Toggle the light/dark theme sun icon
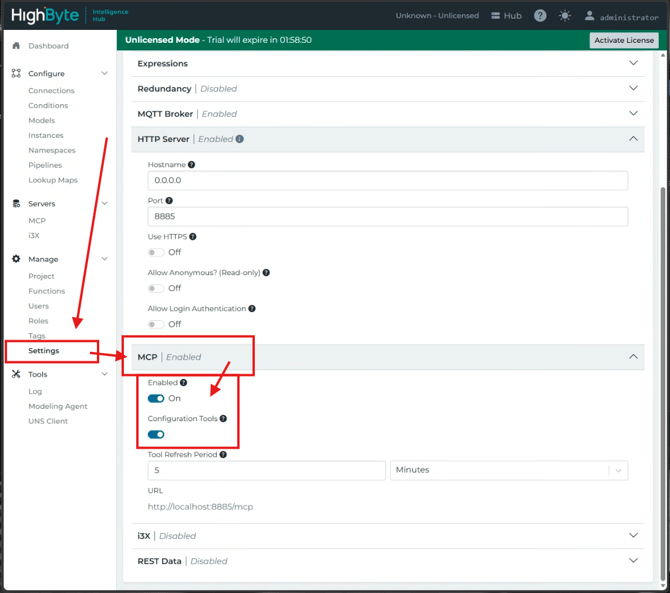Screen dimensions: 670x593 click(565, 16)
